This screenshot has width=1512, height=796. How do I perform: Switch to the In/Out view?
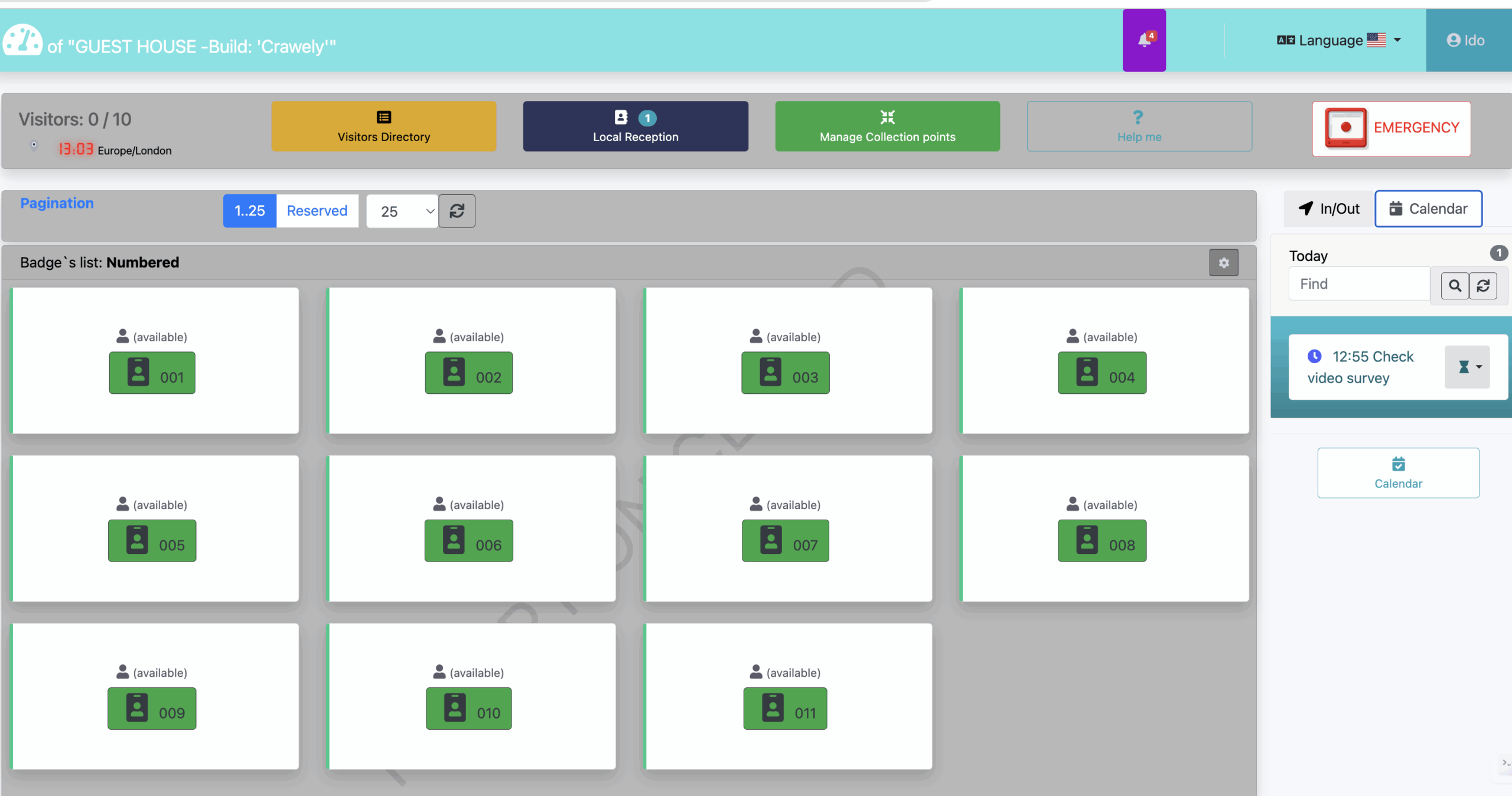[x=1329, y=209]
